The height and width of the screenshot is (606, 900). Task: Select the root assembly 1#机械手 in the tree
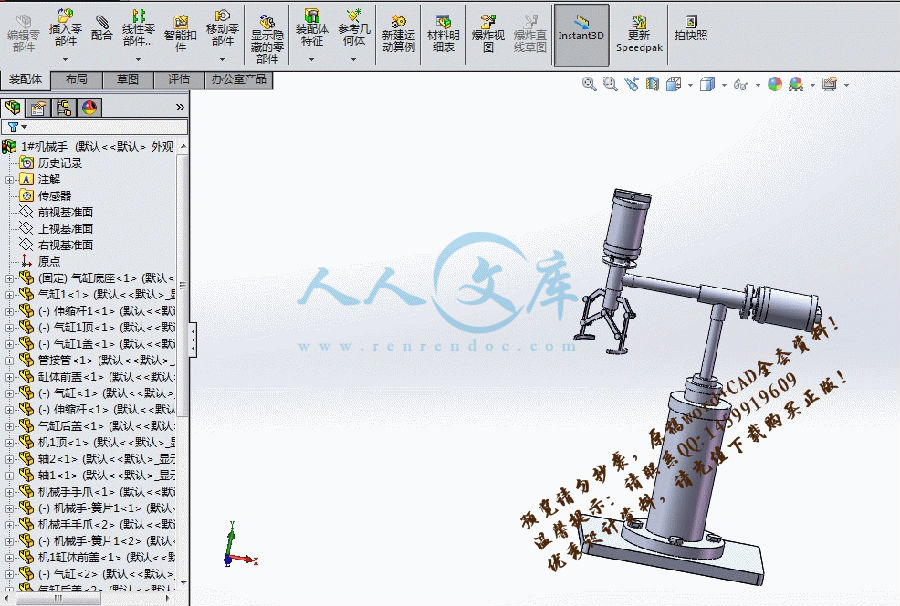coord(88,147)
